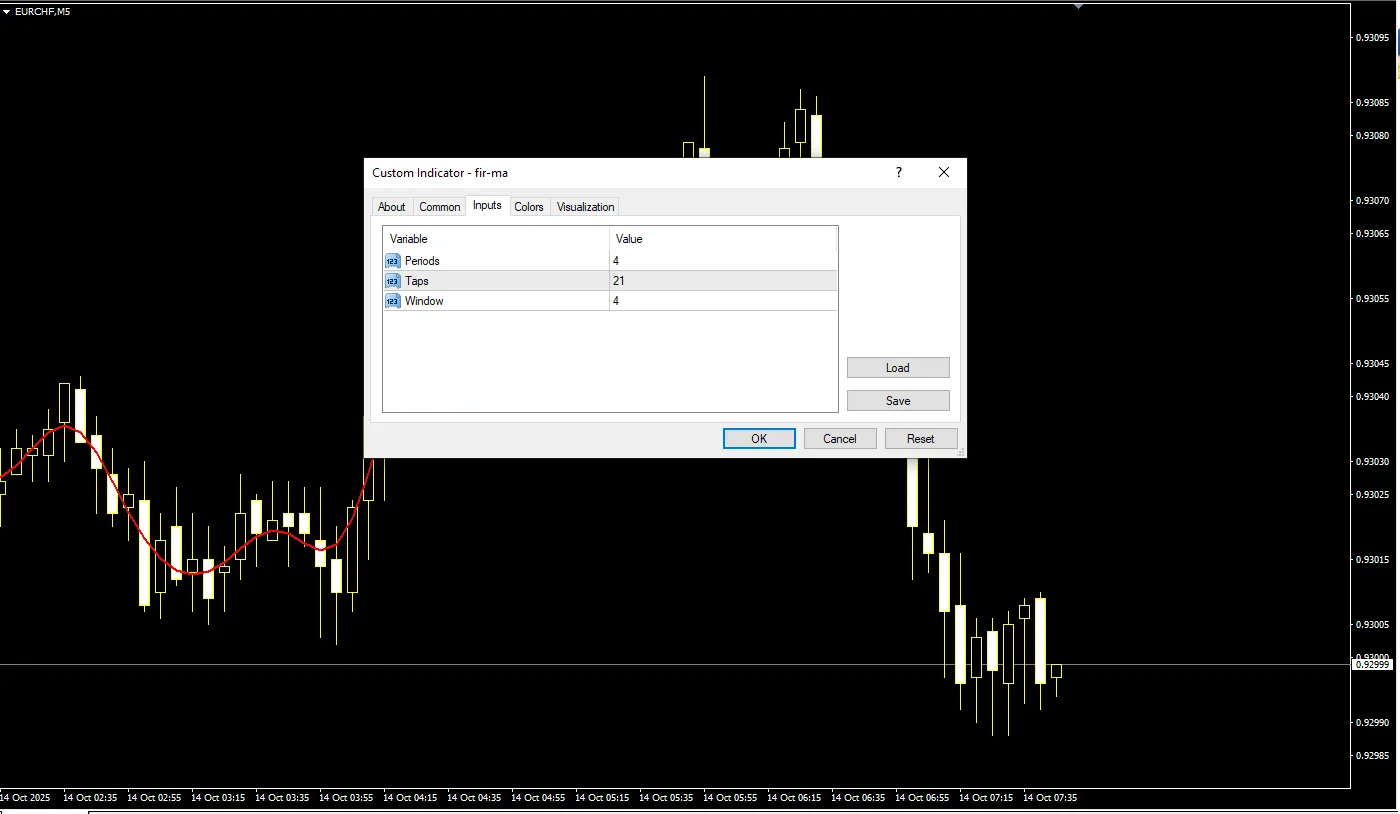Image resolution: width=1400 pixels, height=814 pixels.
Task: Click the chart shift triangle marker
Action: pyautogui.click(x=1078, y=6)
